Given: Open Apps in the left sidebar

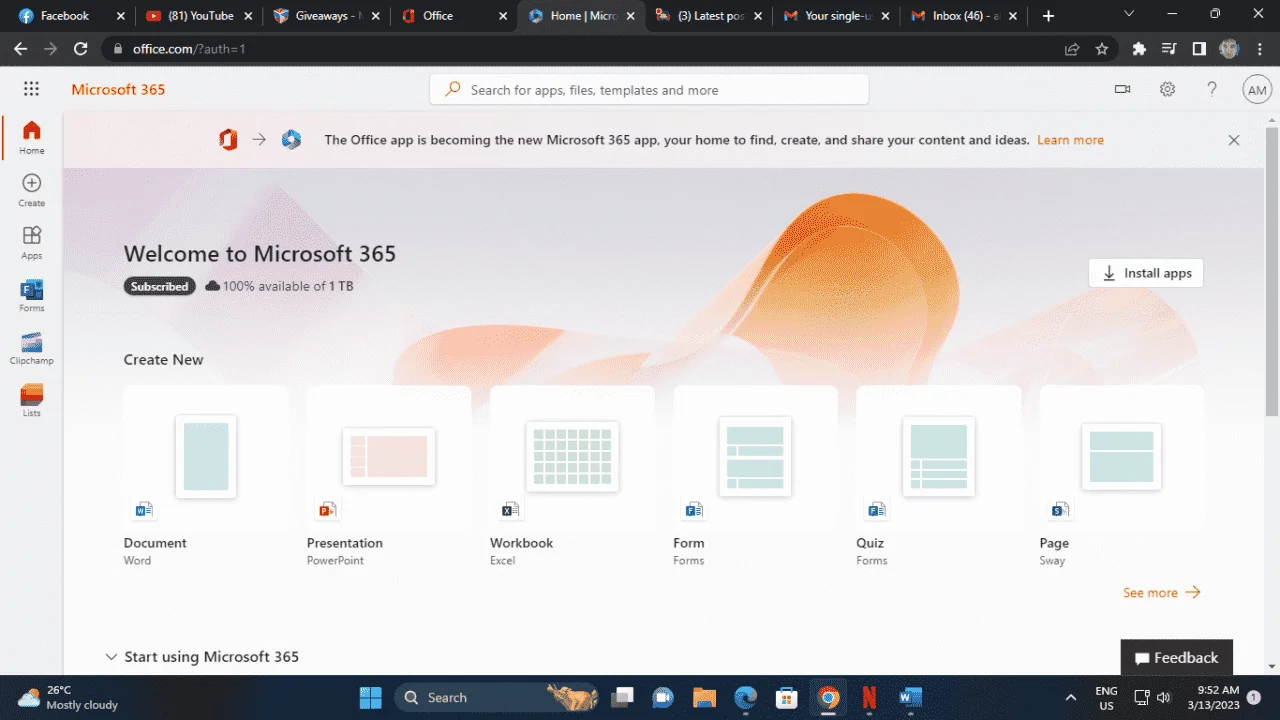Looking at the screenshot, I should (x=31, y=242).
